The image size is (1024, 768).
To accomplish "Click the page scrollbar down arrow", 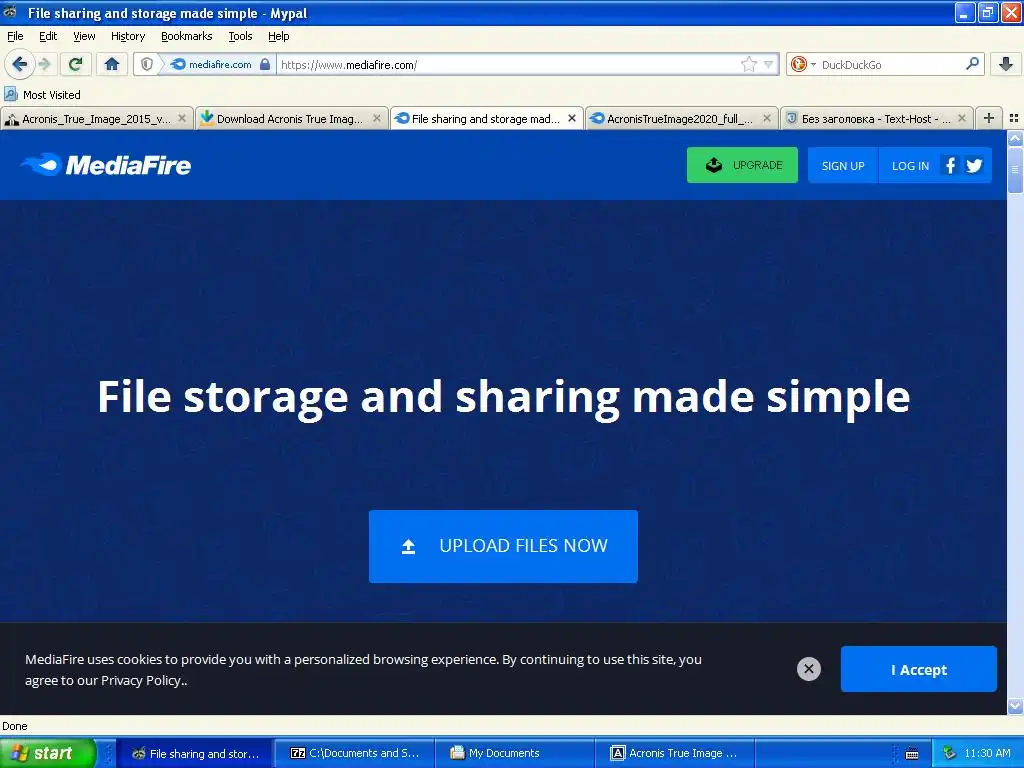I will coord(1015,706).
